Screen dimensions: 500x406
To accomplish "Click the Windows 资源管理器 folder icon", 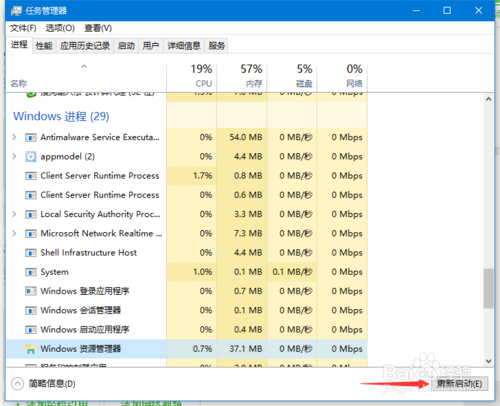I will point(31,349).
